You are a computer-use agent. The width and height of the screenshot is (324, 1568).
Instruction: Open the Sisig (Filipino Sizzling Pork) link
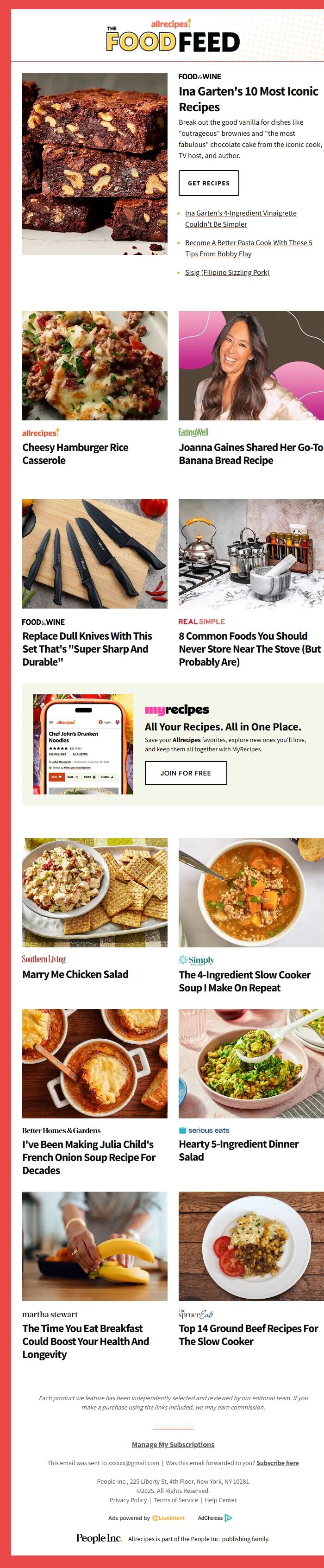227,272
